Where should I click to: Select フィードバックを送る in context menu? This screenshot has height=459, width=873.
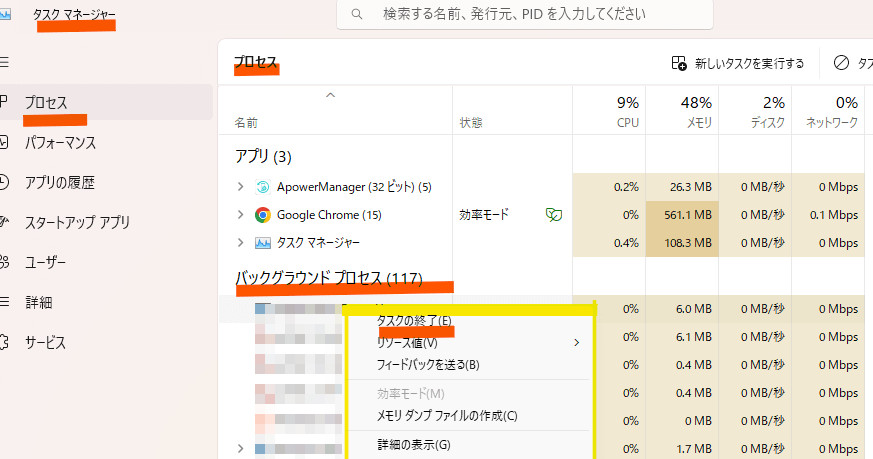[x=428, y=364]
